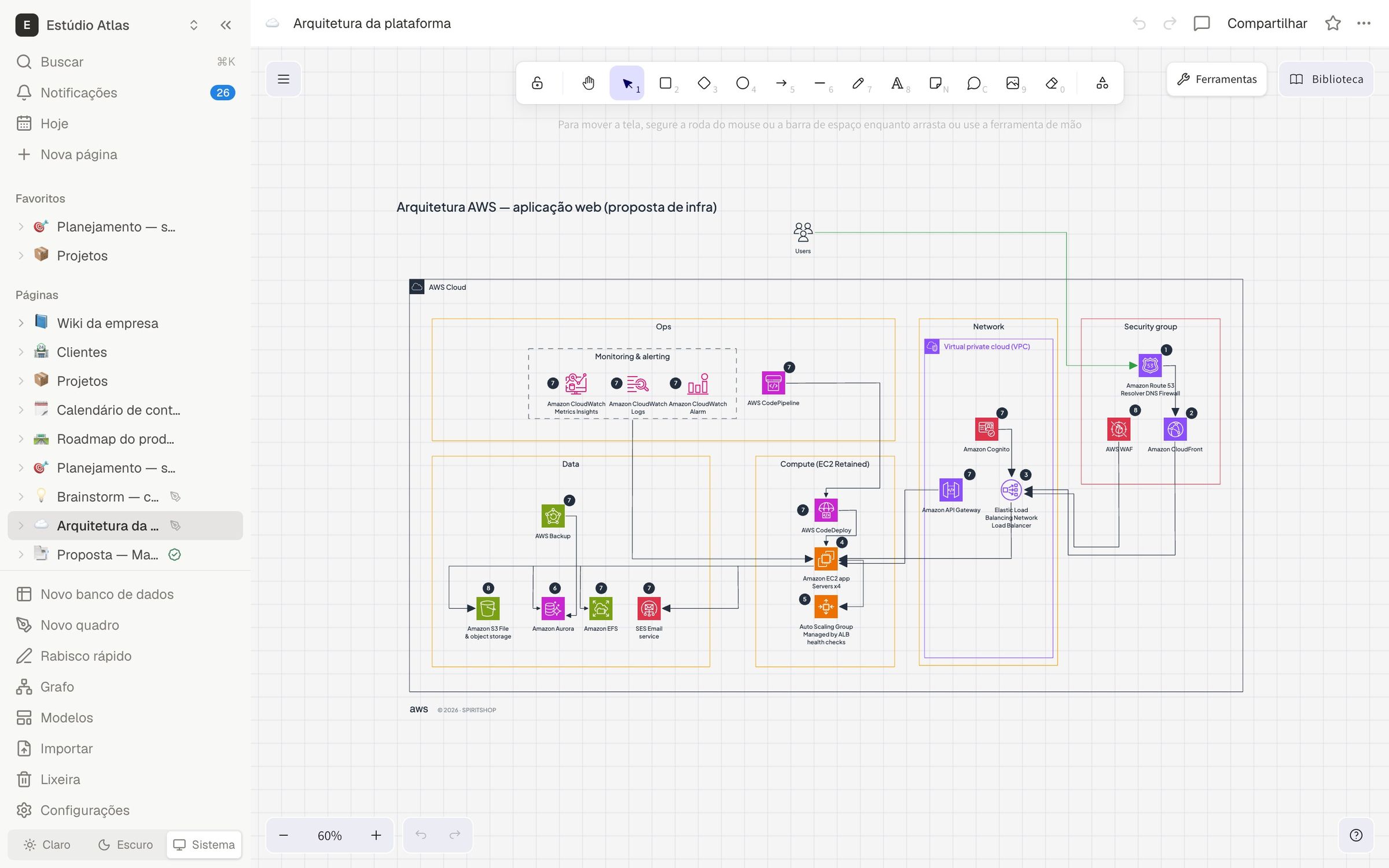Select the Pencil draw tool
This screenshot has height=868, width=1389.
click(858, 83)
